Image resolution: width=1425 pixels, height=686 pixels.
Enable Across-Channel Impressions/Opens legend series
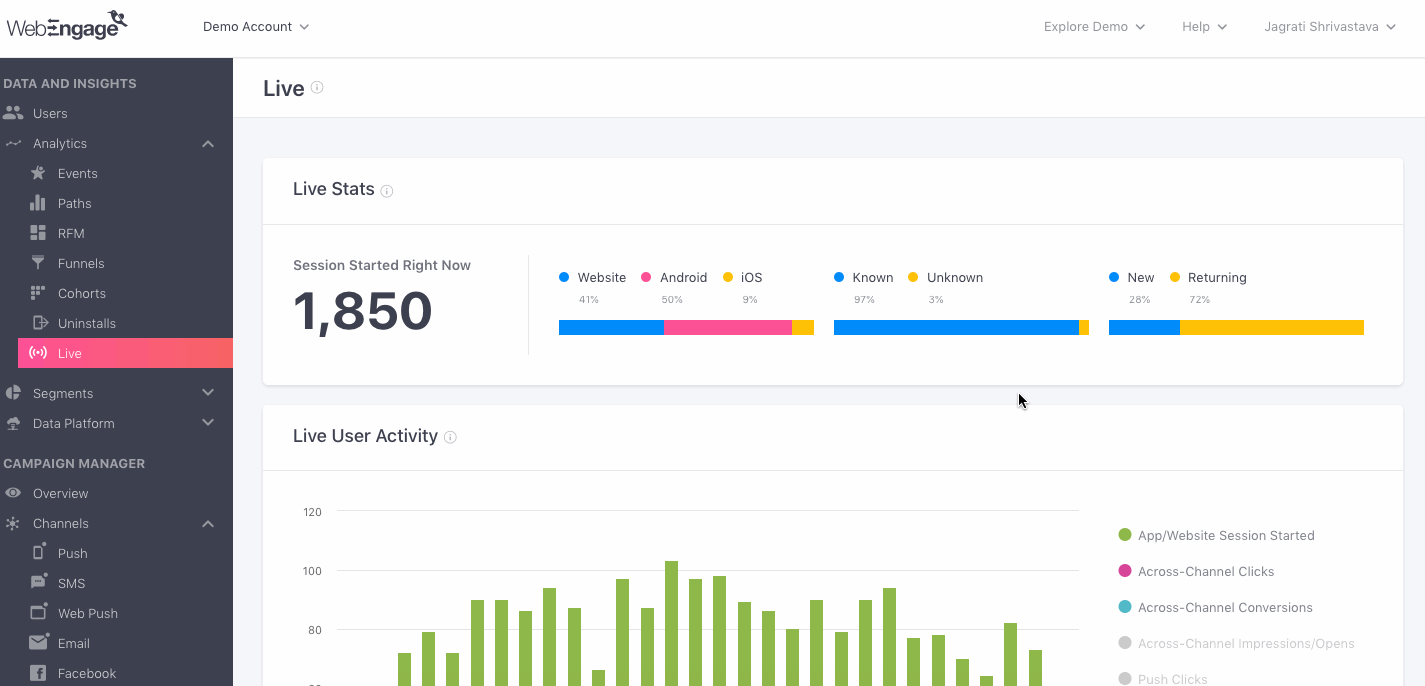tap(1236, 643)
